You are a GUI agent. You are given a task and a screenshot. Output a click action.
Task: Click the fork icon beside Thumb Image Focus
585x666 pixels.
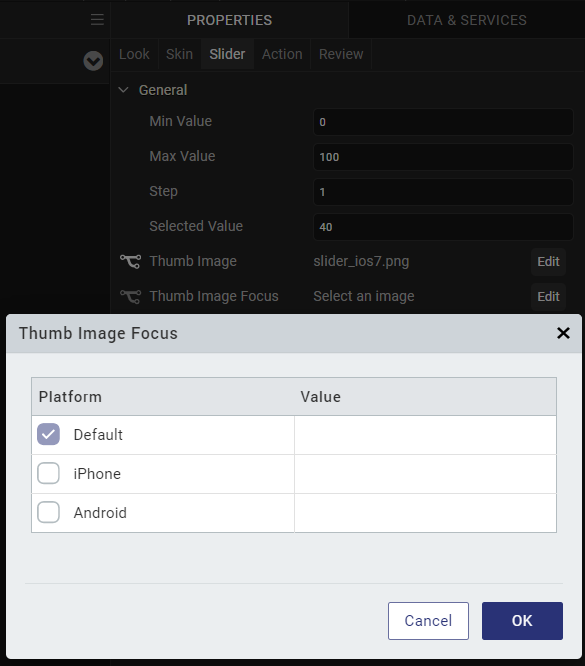pos(130,296)
